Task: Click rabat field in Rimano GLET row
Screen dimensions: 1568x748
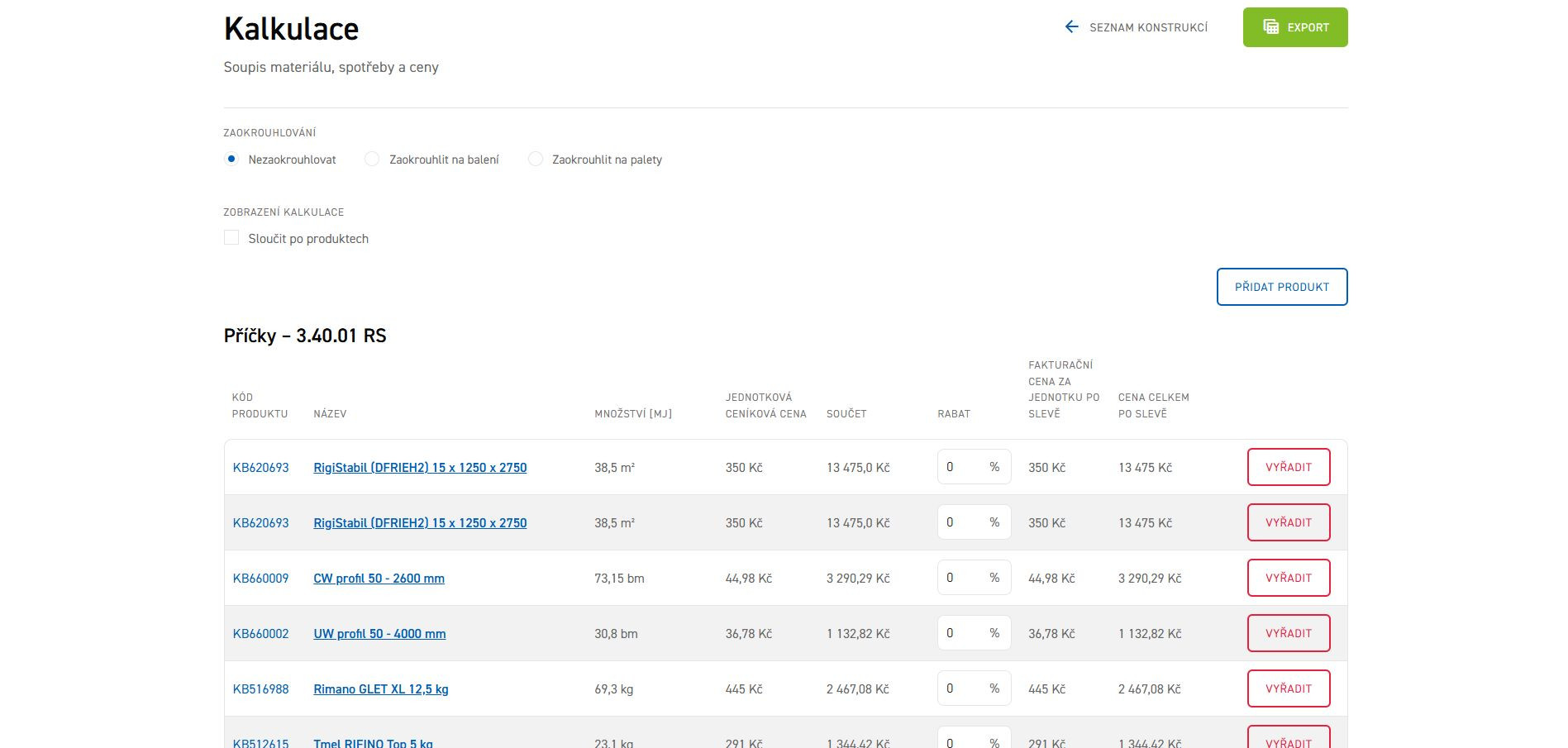Action: pos(962,688)
